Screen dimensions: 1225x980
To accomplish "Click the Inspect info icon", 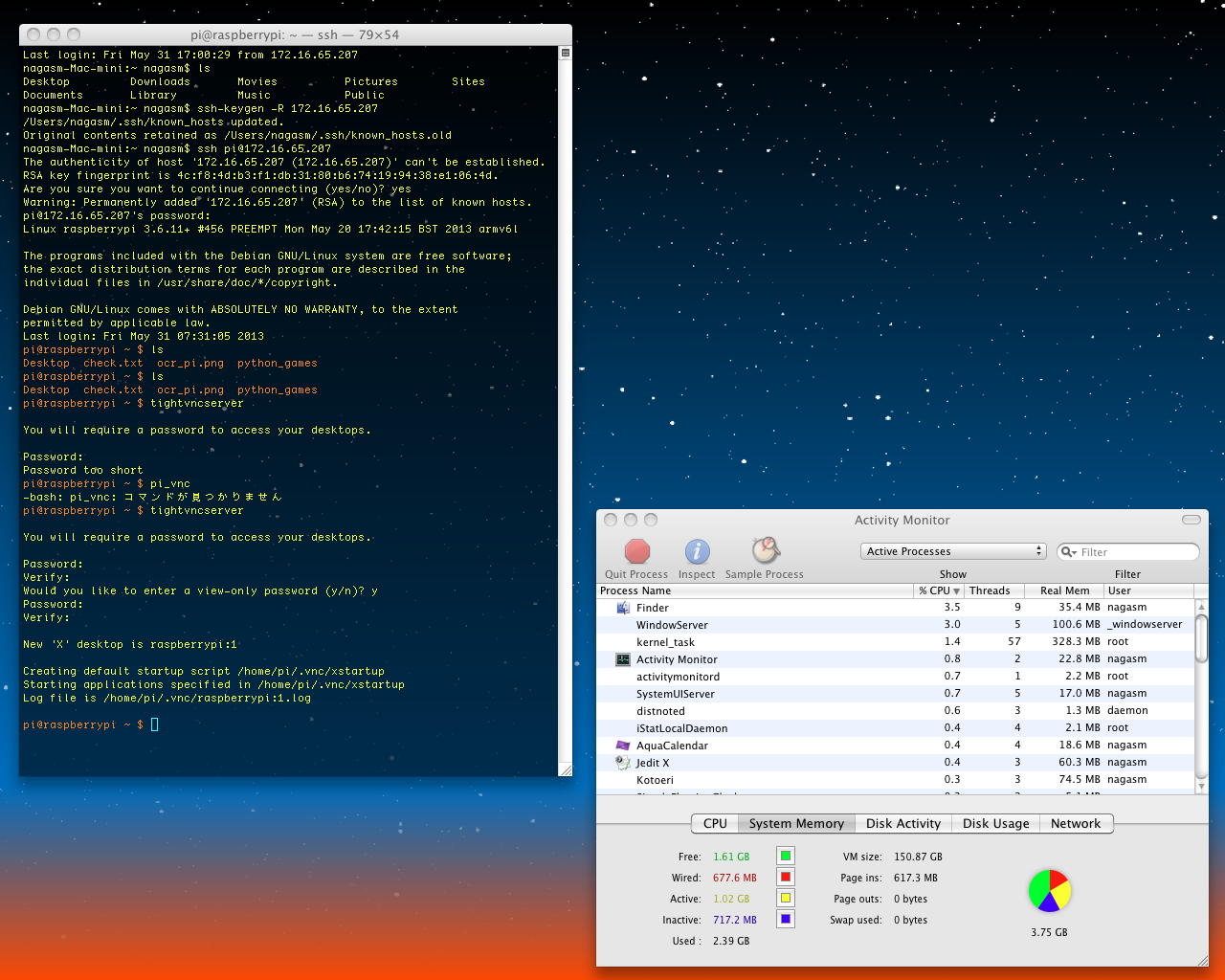I will point(697,552).
